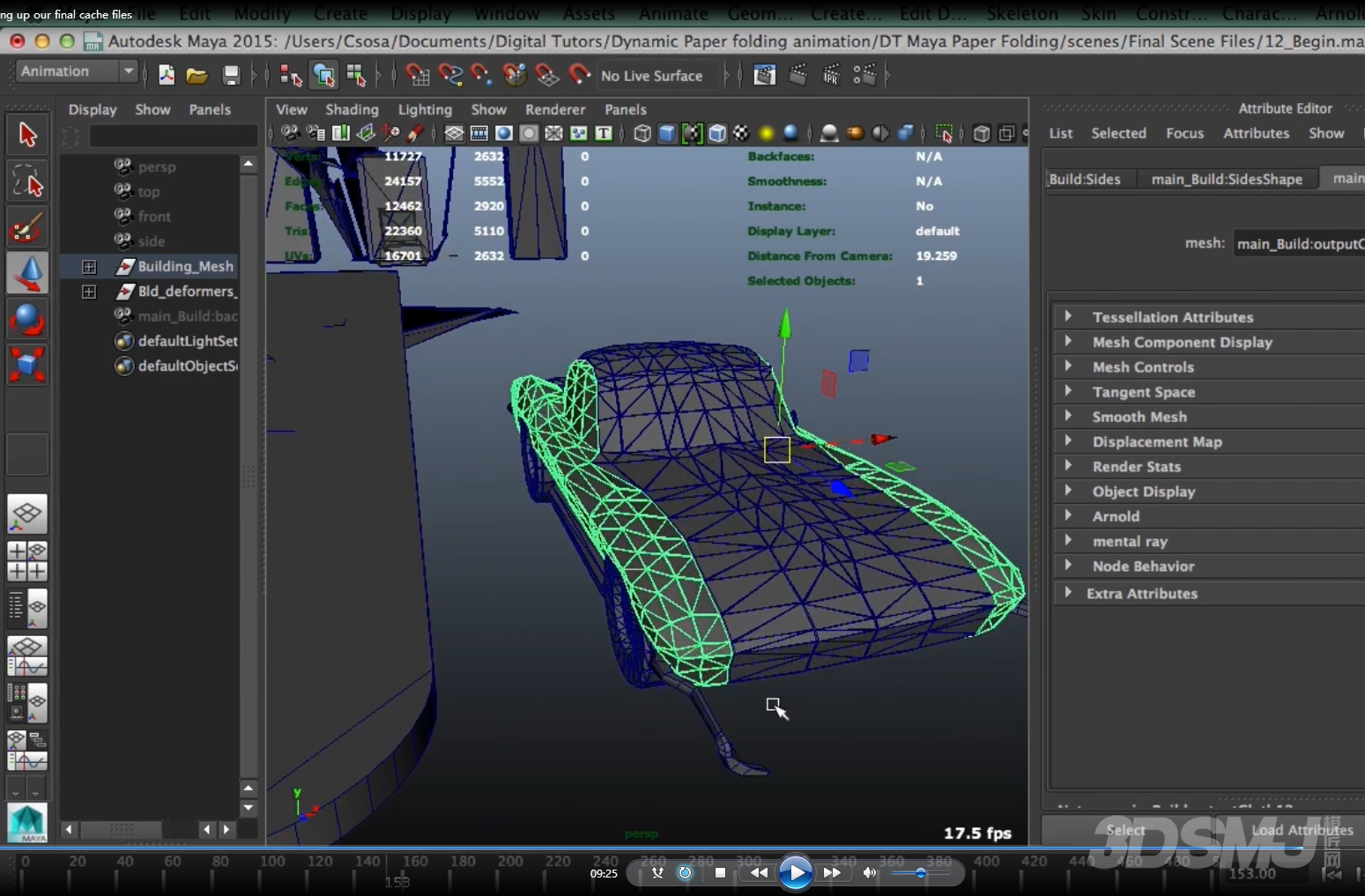Click the video player fast-forward button
Viewport: 1365px width, 896px height.
832,872
